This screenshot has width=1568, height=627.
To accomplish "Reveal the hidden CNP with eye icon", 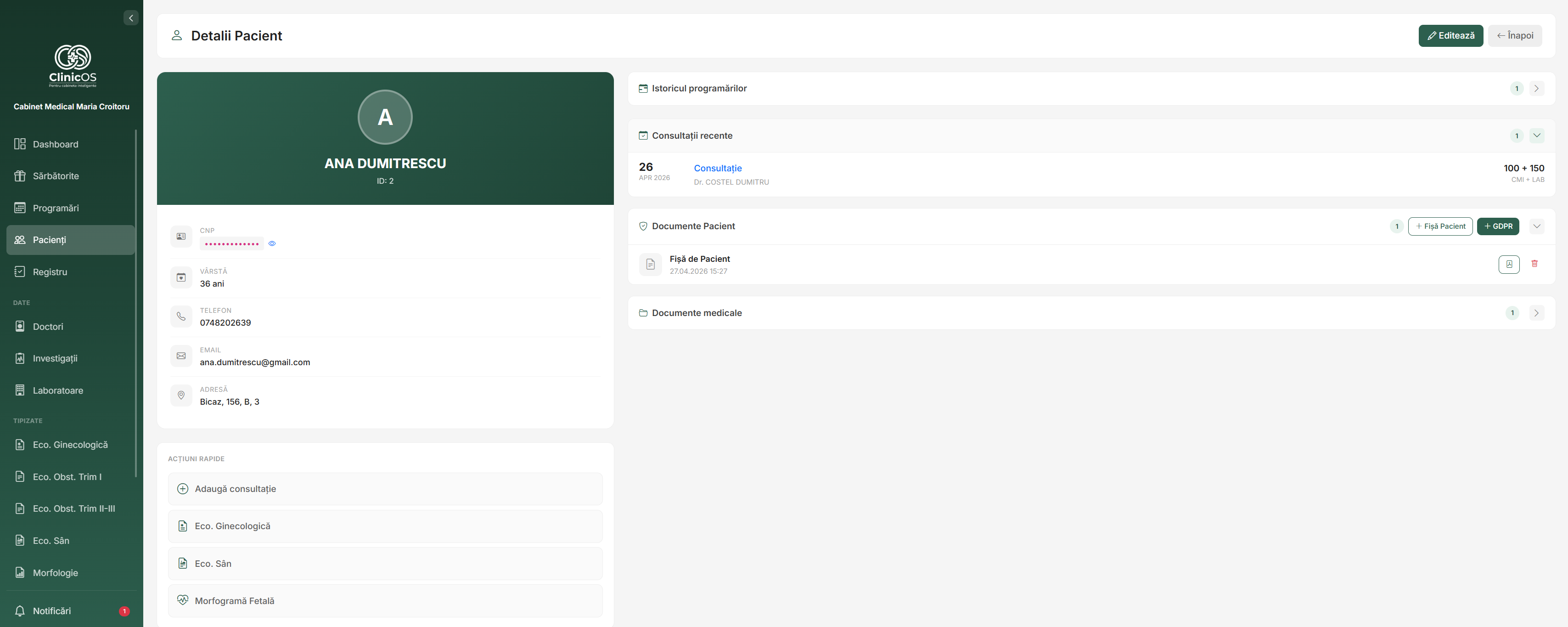I will pos(272,243).
